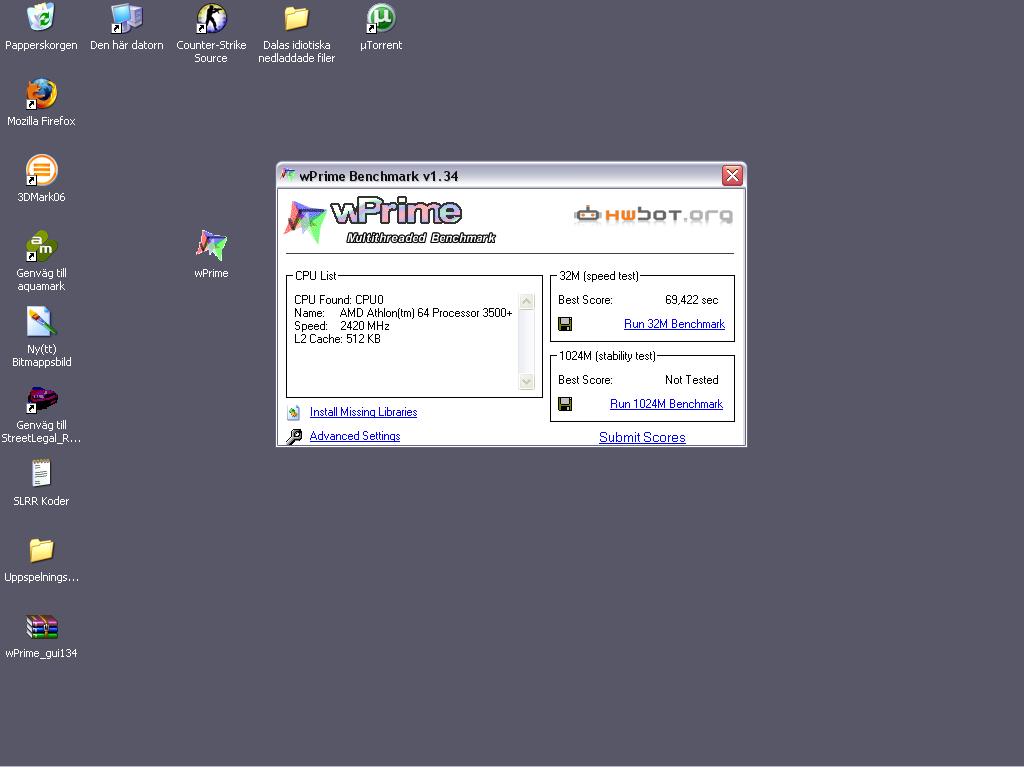Image resolution: width=1024 pixels, height=768 pixels.
Task: Select the Ny(tt) Bitmappsbild file icon
Action: click(x=41, y=322)
